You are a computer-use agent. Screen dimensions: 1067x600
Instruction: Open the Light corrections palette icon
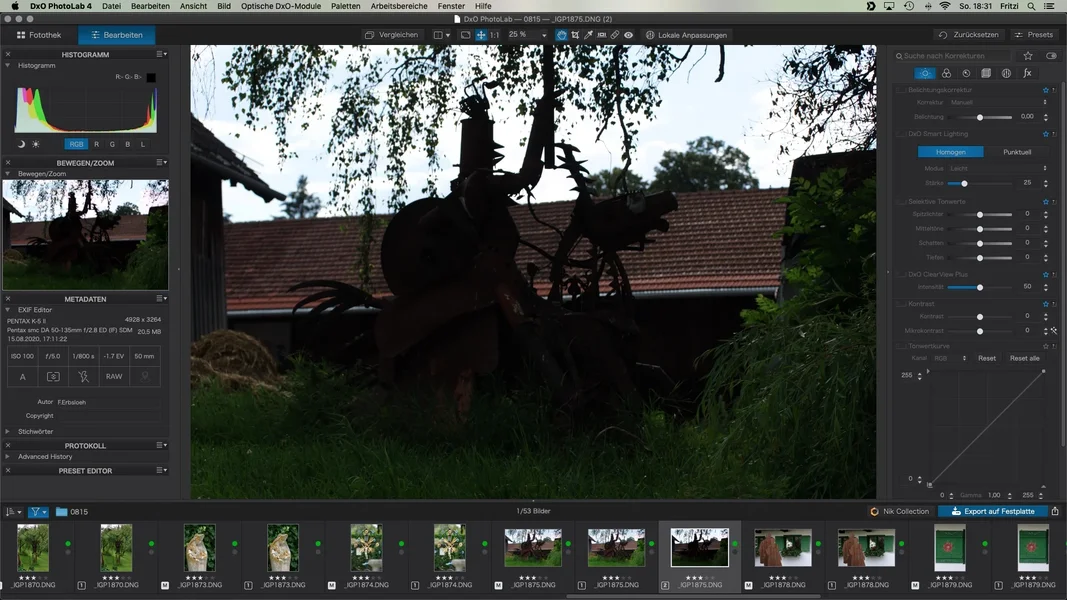925,73
